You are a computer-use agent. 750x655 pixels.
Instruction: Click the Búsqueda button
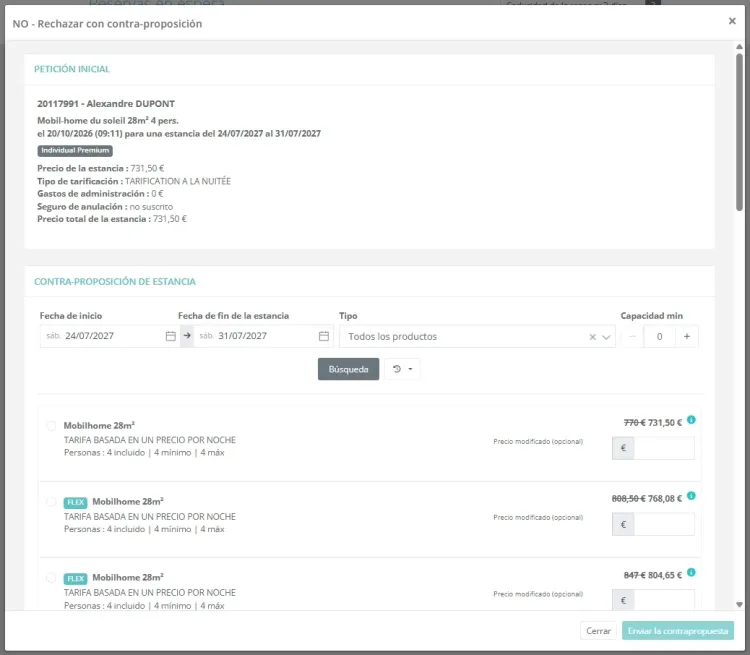pos(348,369)
